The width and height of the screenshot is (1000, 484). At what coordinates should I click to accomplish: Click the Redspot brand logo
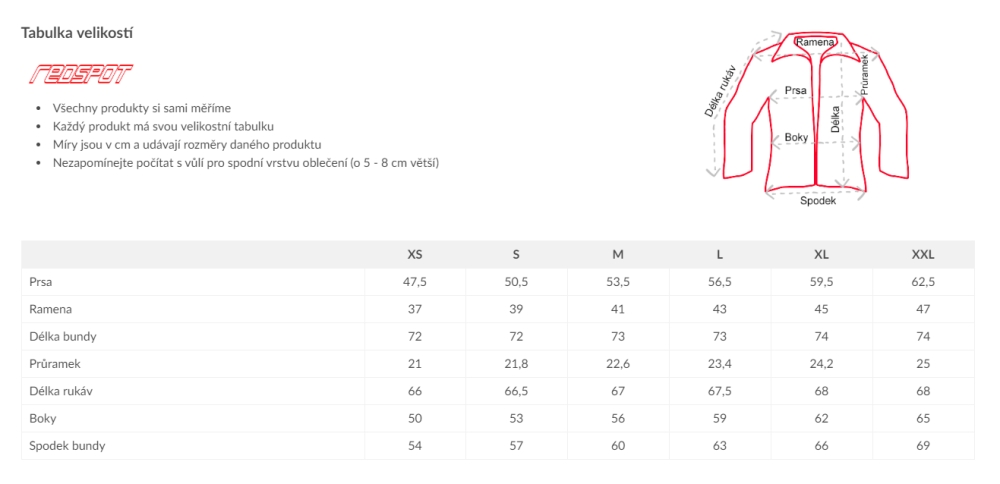coord(81,74)
